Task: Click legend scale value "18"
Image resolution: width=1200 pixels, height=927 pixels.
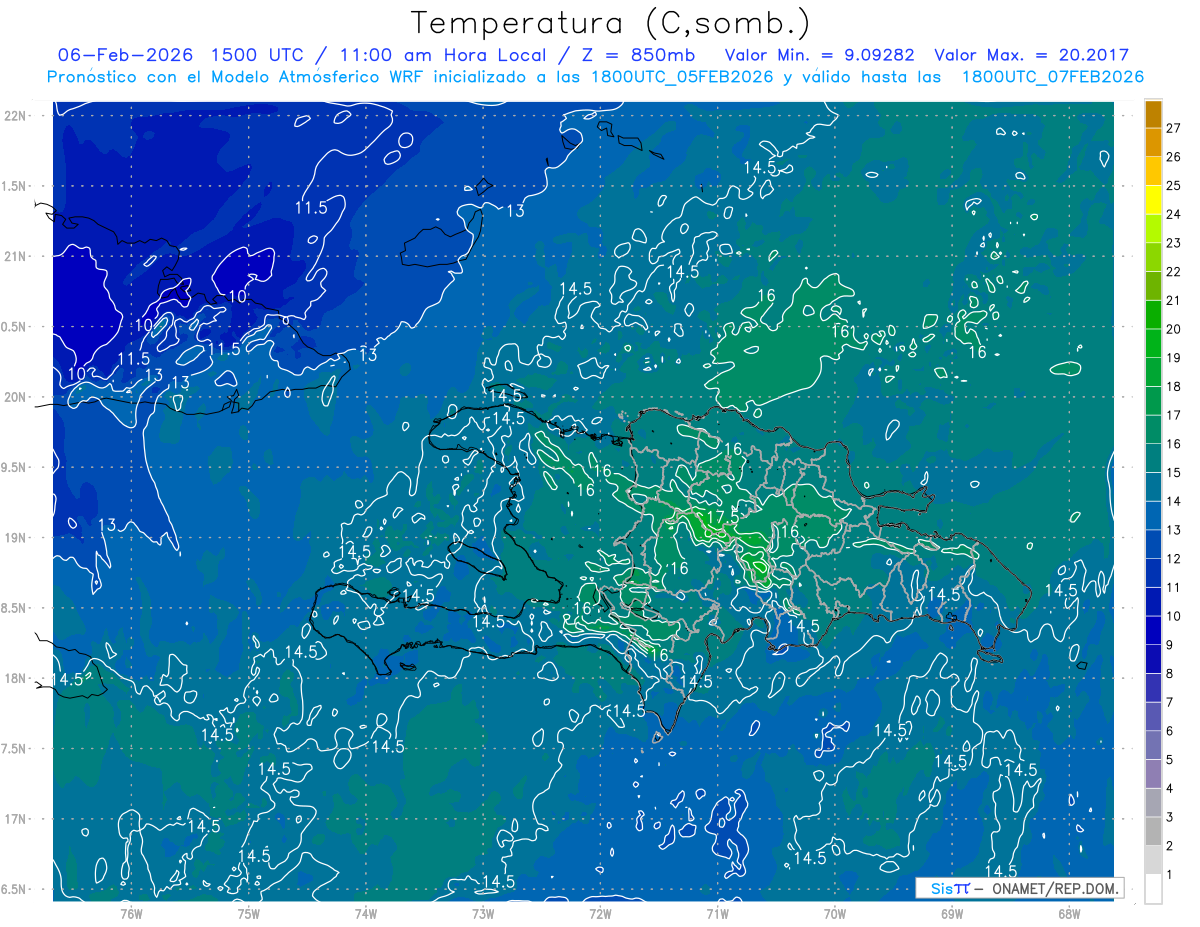Action: point(1174,386)
